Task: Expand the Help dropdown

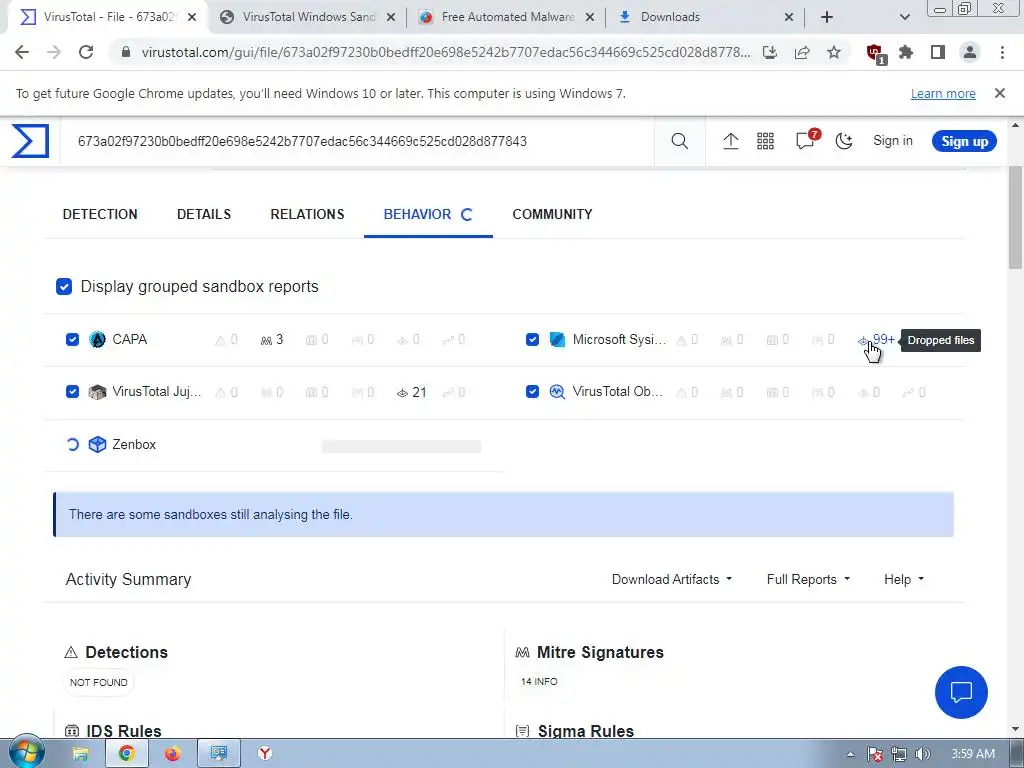Action: (904, 579)
